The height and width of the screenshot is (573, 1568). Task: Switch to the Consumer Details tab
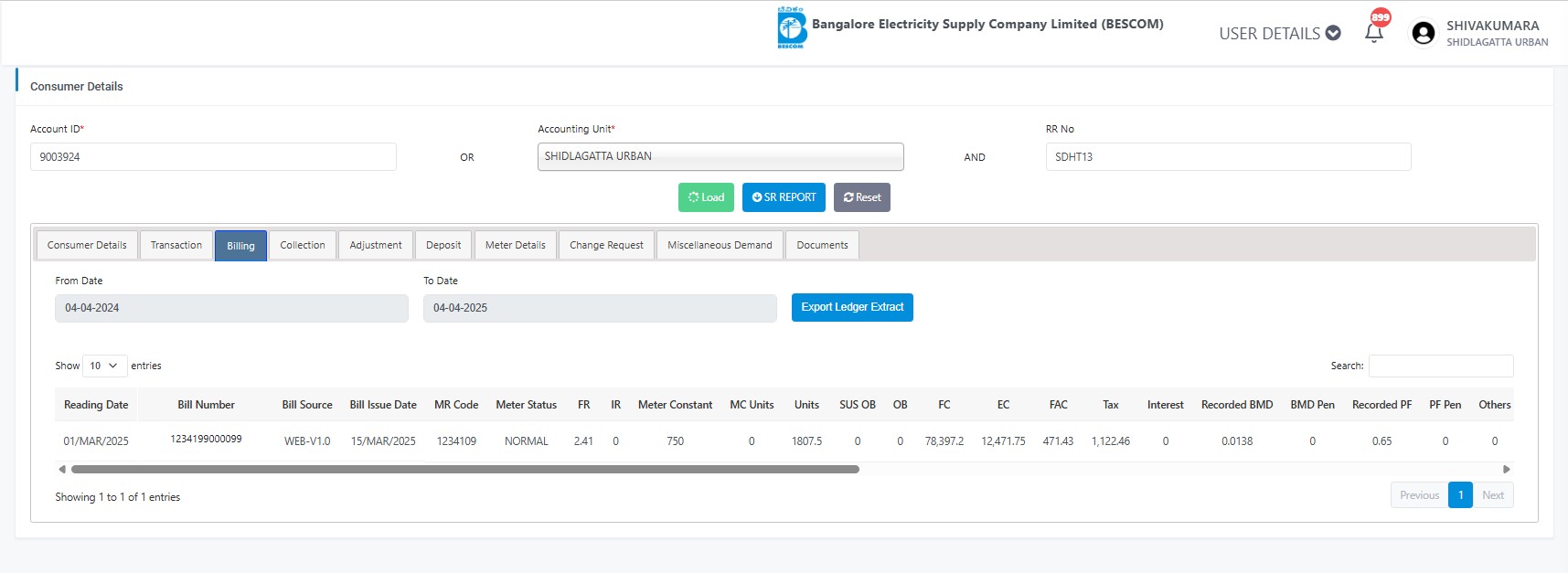[x=87, y=245]
